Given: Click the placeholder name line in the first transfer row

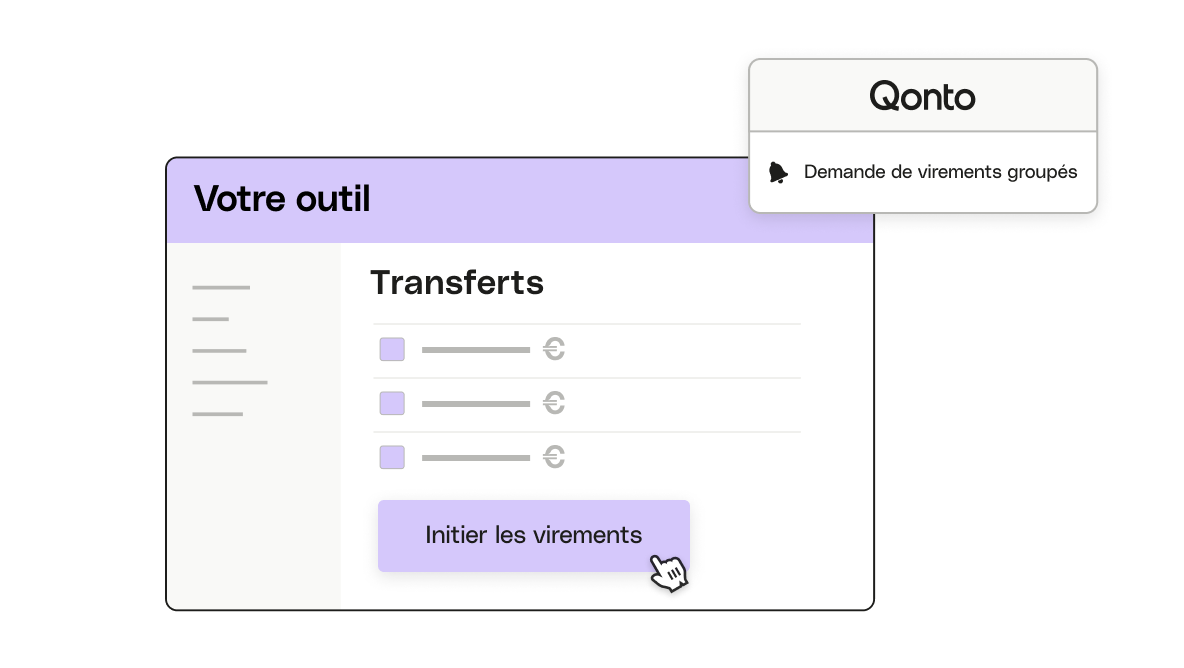Looking at the screenshot, I should tap(476, 350).
